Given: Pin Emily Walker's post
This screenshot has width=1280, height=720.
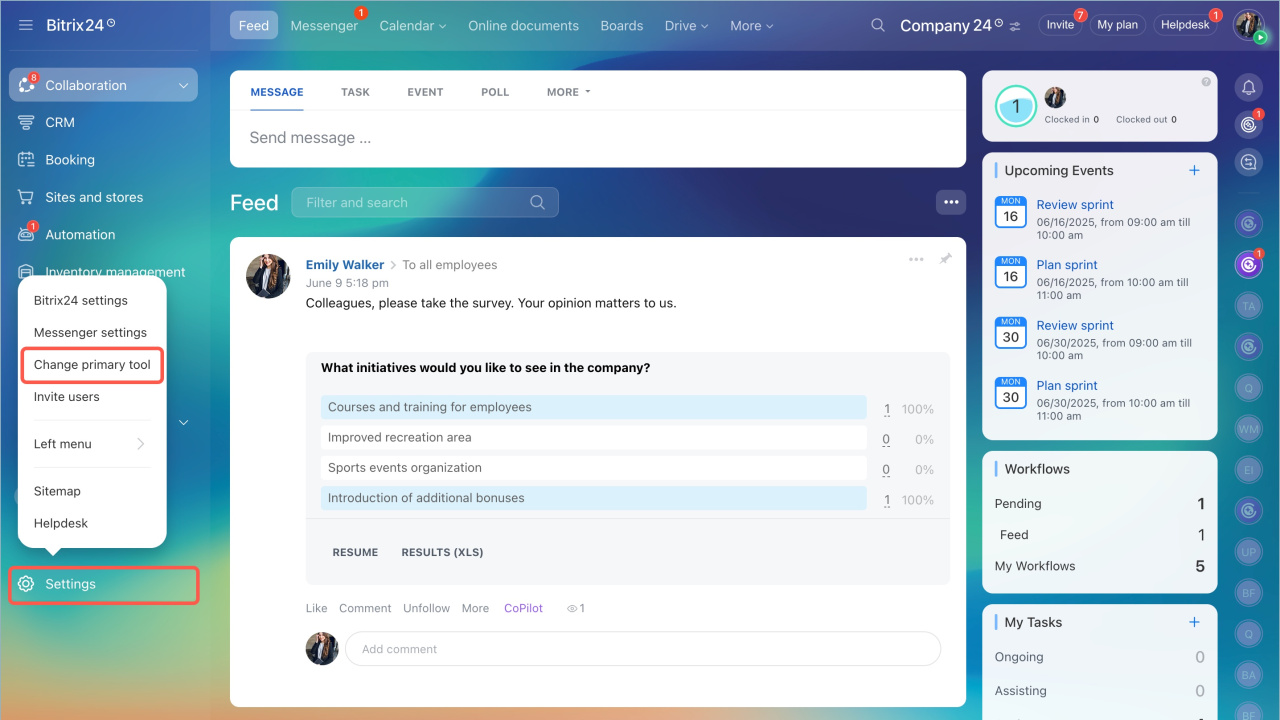Looking at the screenshot, I should (x=945, y=259).
